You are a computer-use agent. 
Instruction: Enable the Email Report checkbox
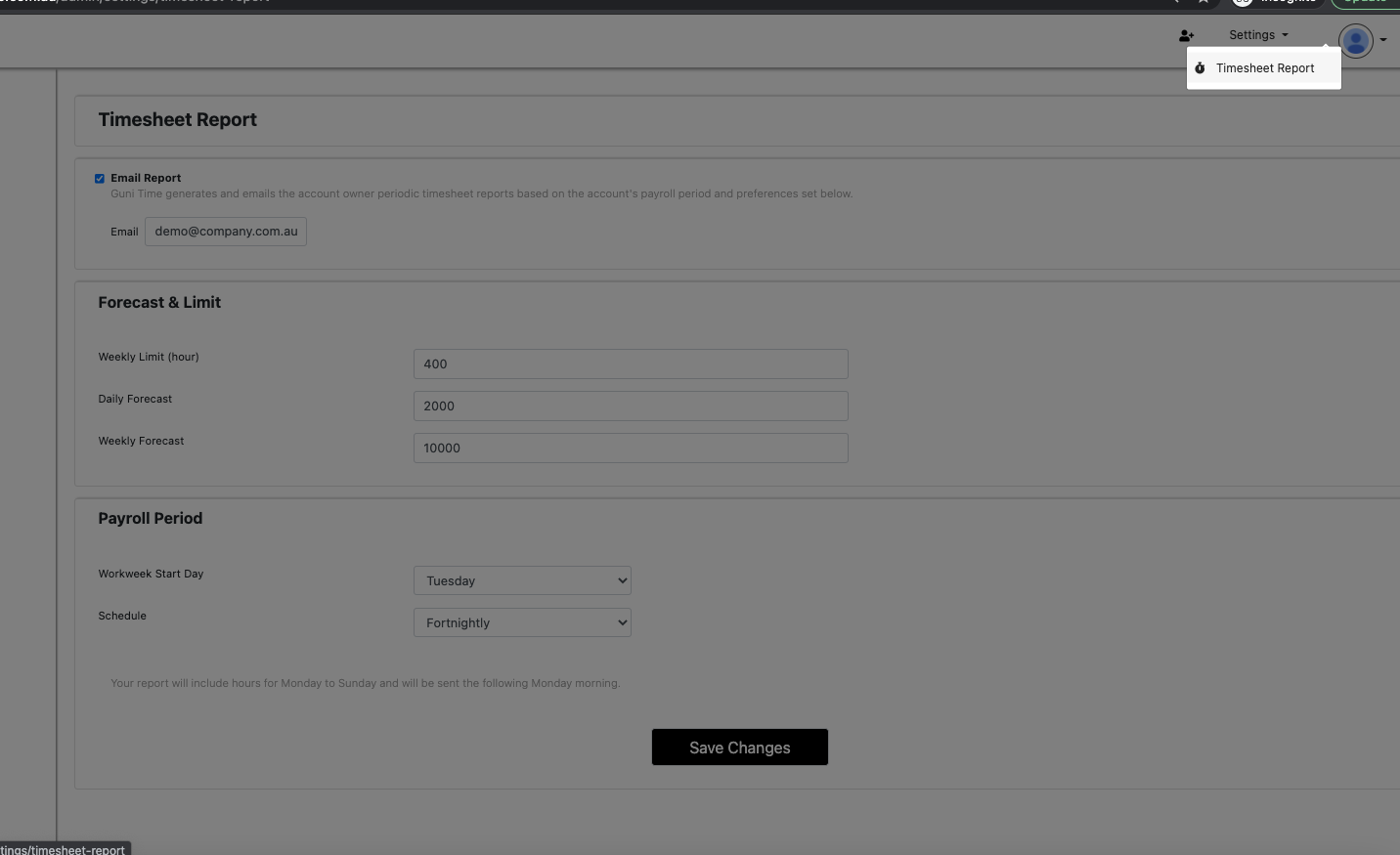pyautogui.click(x=99, y=178)
